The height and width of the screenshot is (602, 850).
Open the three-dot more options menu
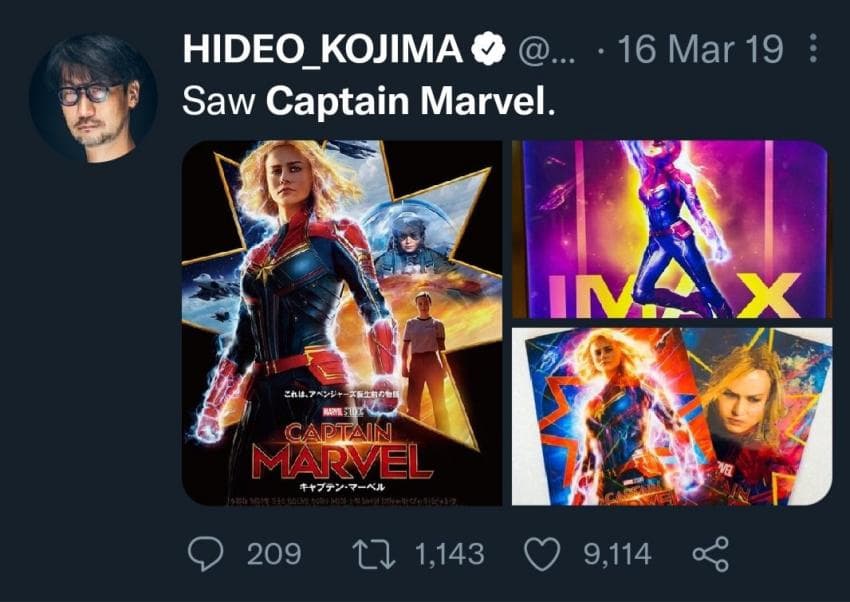coord(813,49)
